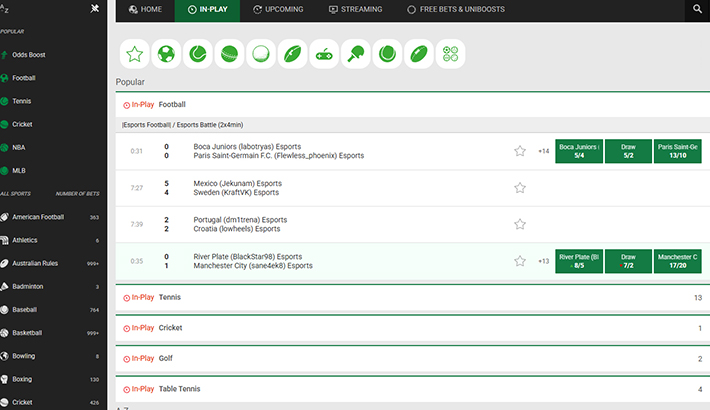Switch to the Upcoming tab
Screen dimensions: 710x410
(278, 10)
